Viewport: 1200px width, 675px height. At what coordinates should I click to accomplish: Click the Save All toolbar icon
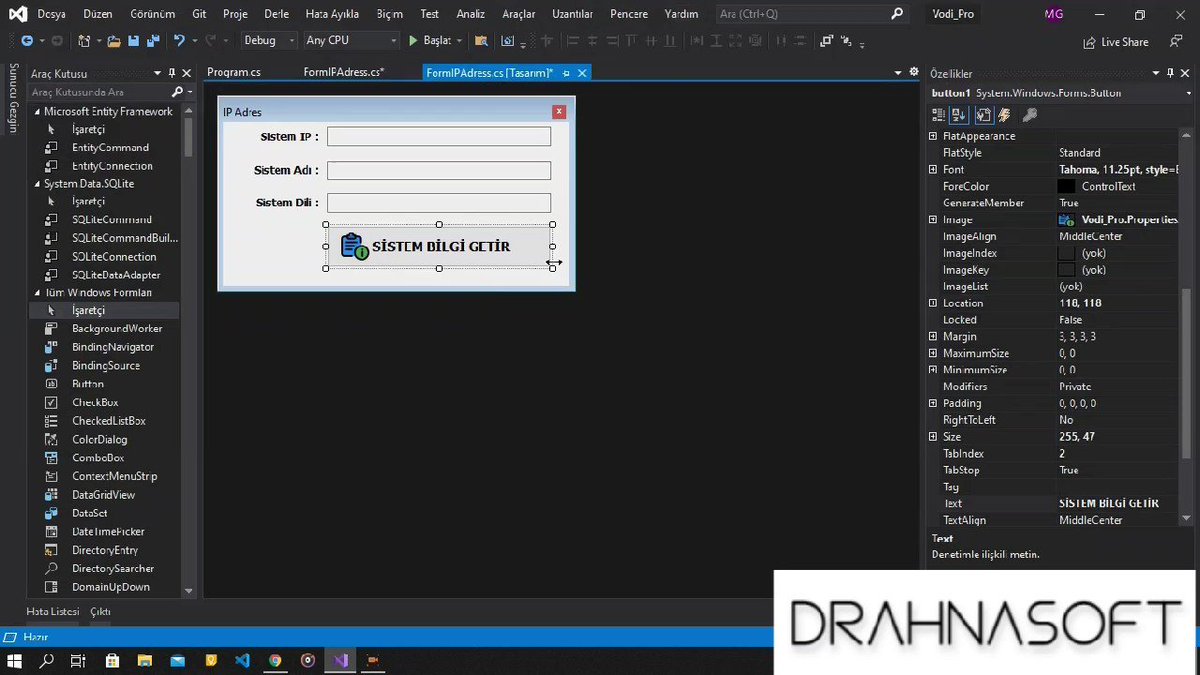point(153,41)
